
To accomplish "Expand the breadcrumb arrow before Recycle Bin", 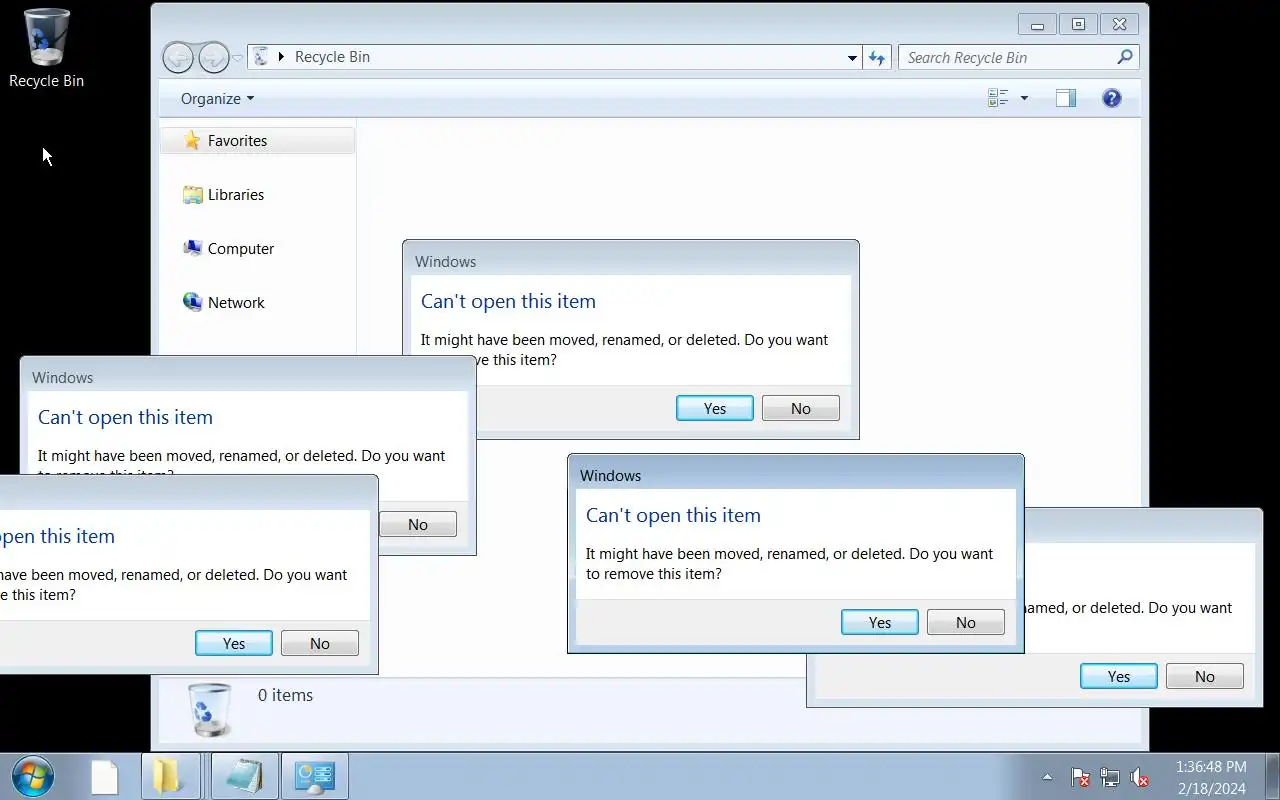I will [x=281, y=57].
